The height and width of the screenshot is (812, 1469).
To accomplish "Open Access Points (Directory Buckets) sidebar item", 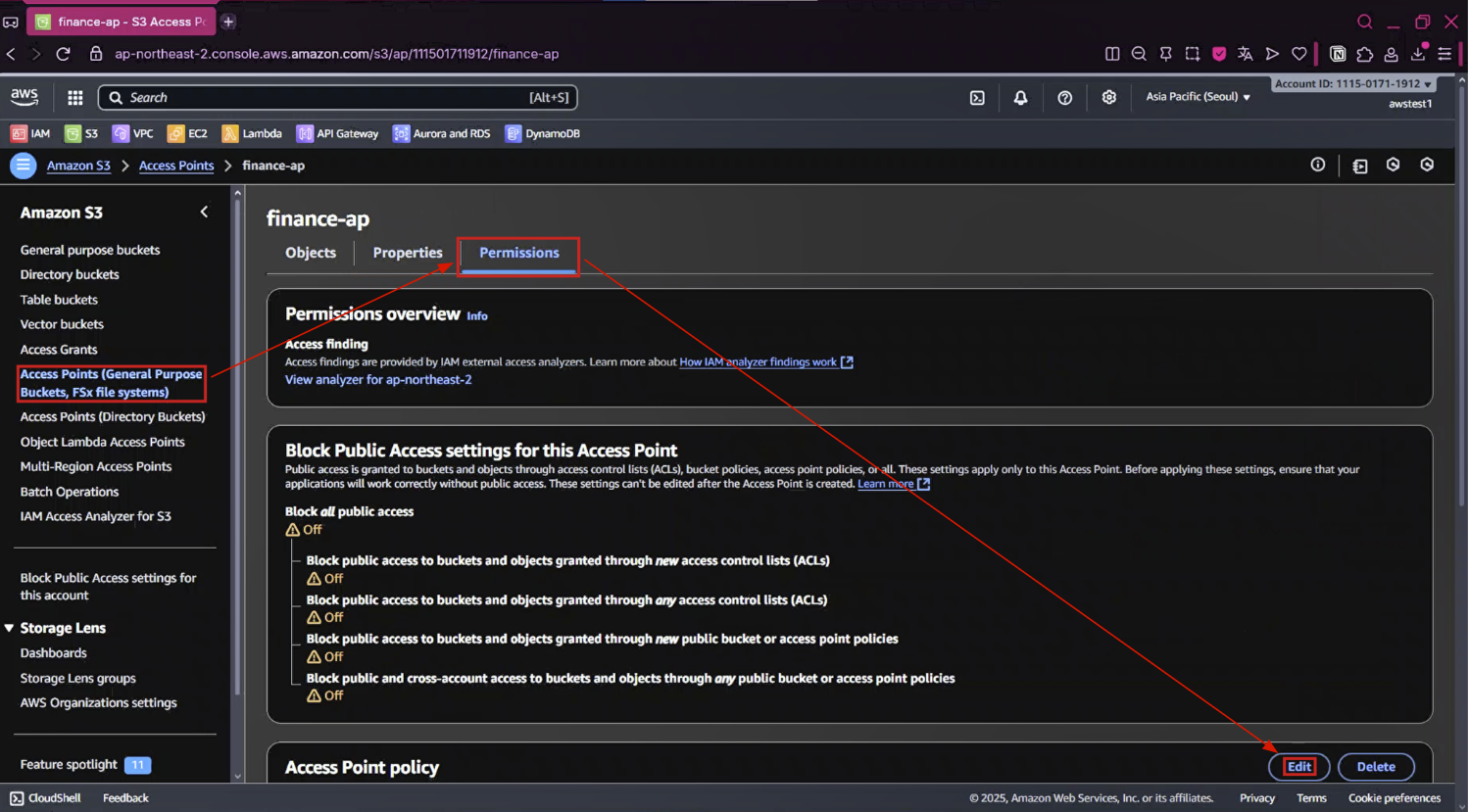I will point(113,417).
